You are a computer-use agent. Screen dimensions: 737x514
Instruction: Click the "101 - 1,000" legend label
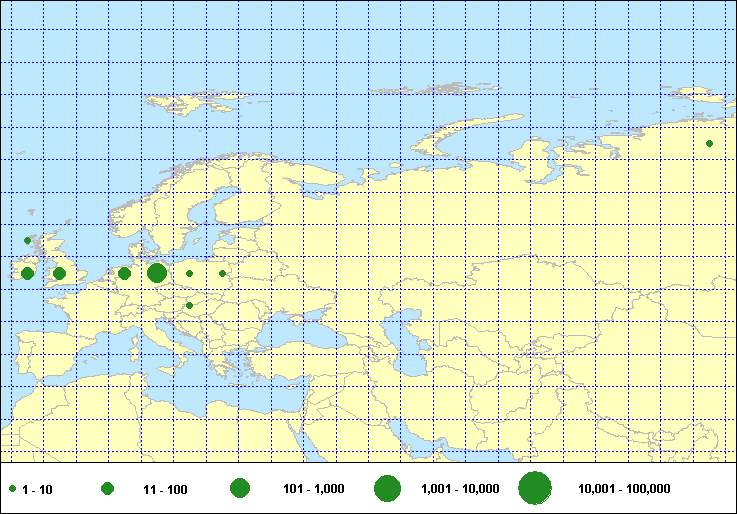coord(314,489)
